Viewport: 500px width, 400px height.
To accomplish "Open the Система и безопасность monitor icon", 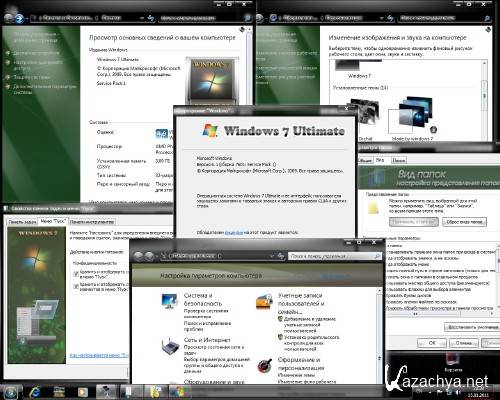I will pos(170,301).
